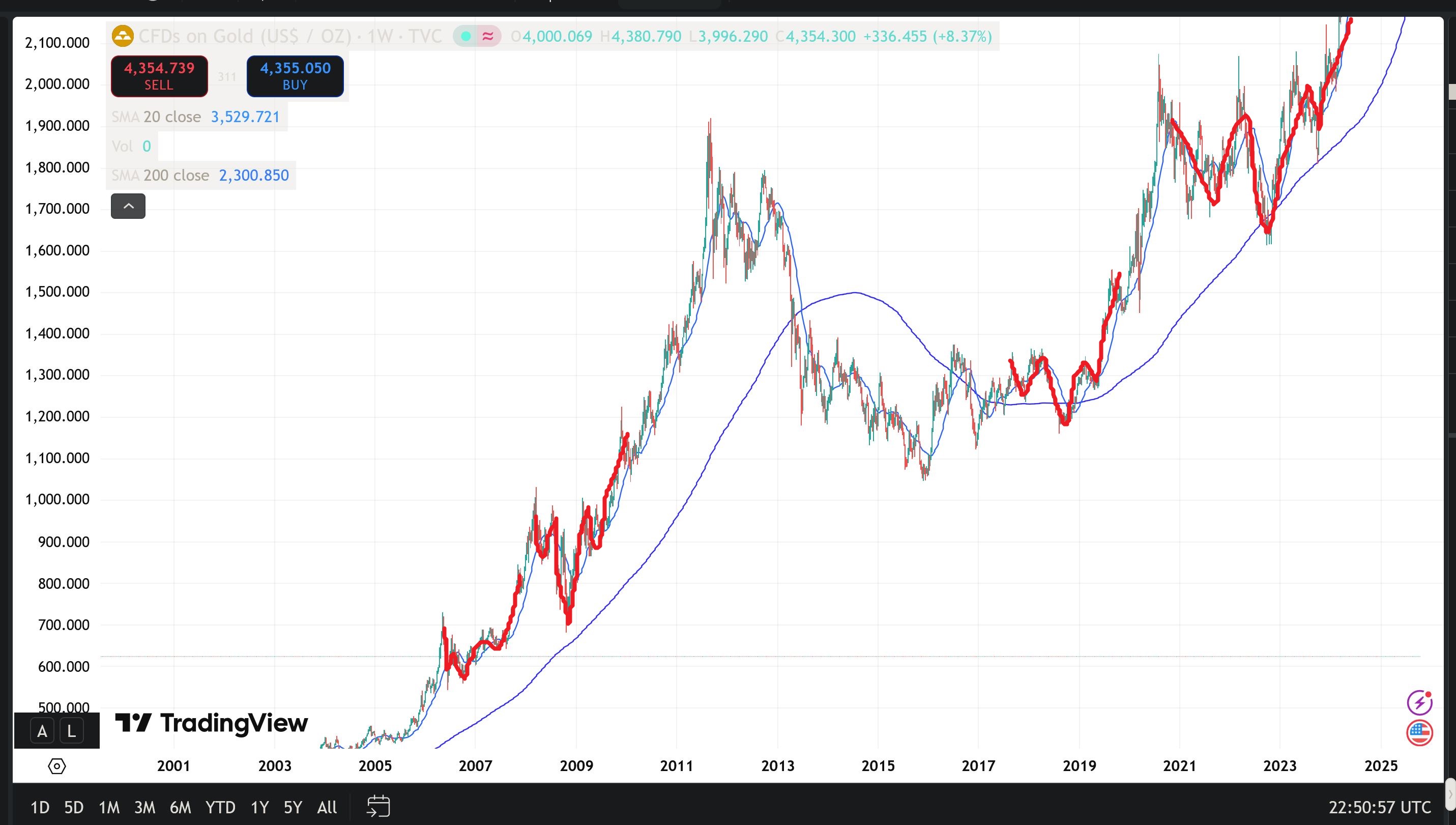Collapse the indicator legend with chevron
This screenshot has height=825, width=1456.
pyautogui.click(x=128, y=206)
